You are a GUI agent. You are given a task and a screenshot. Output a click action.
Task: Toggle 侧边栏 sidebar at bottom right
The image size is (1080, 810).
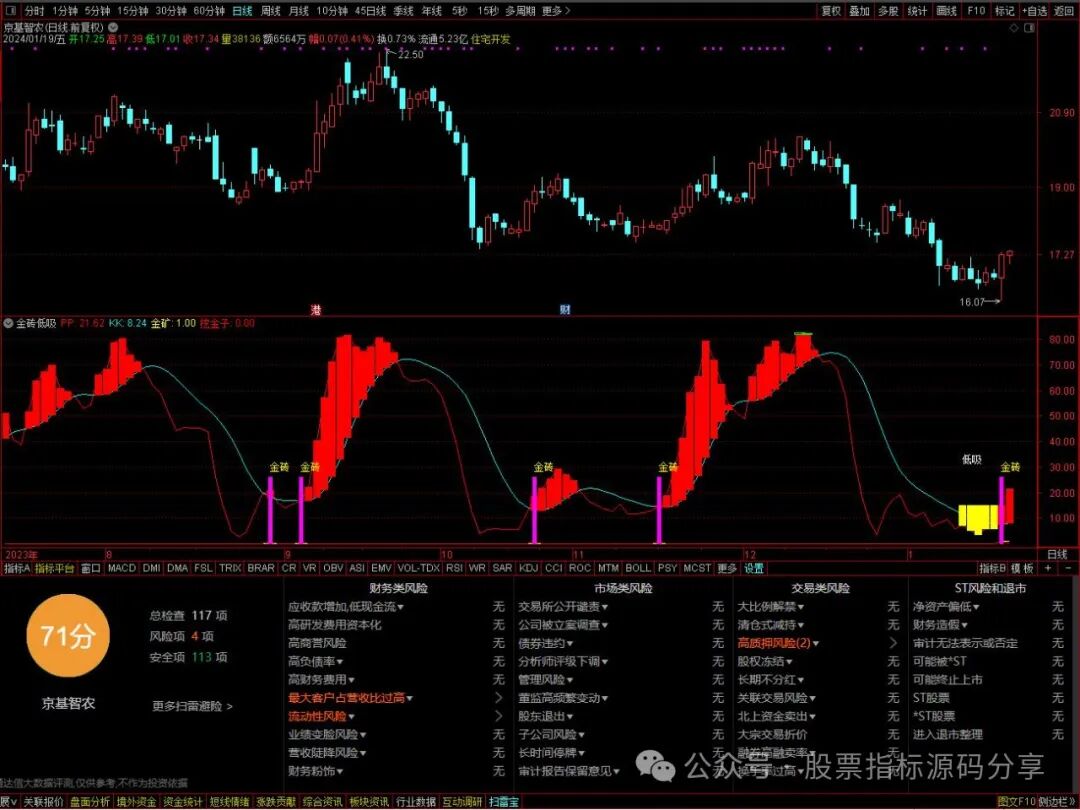[x=1057, y=802]
